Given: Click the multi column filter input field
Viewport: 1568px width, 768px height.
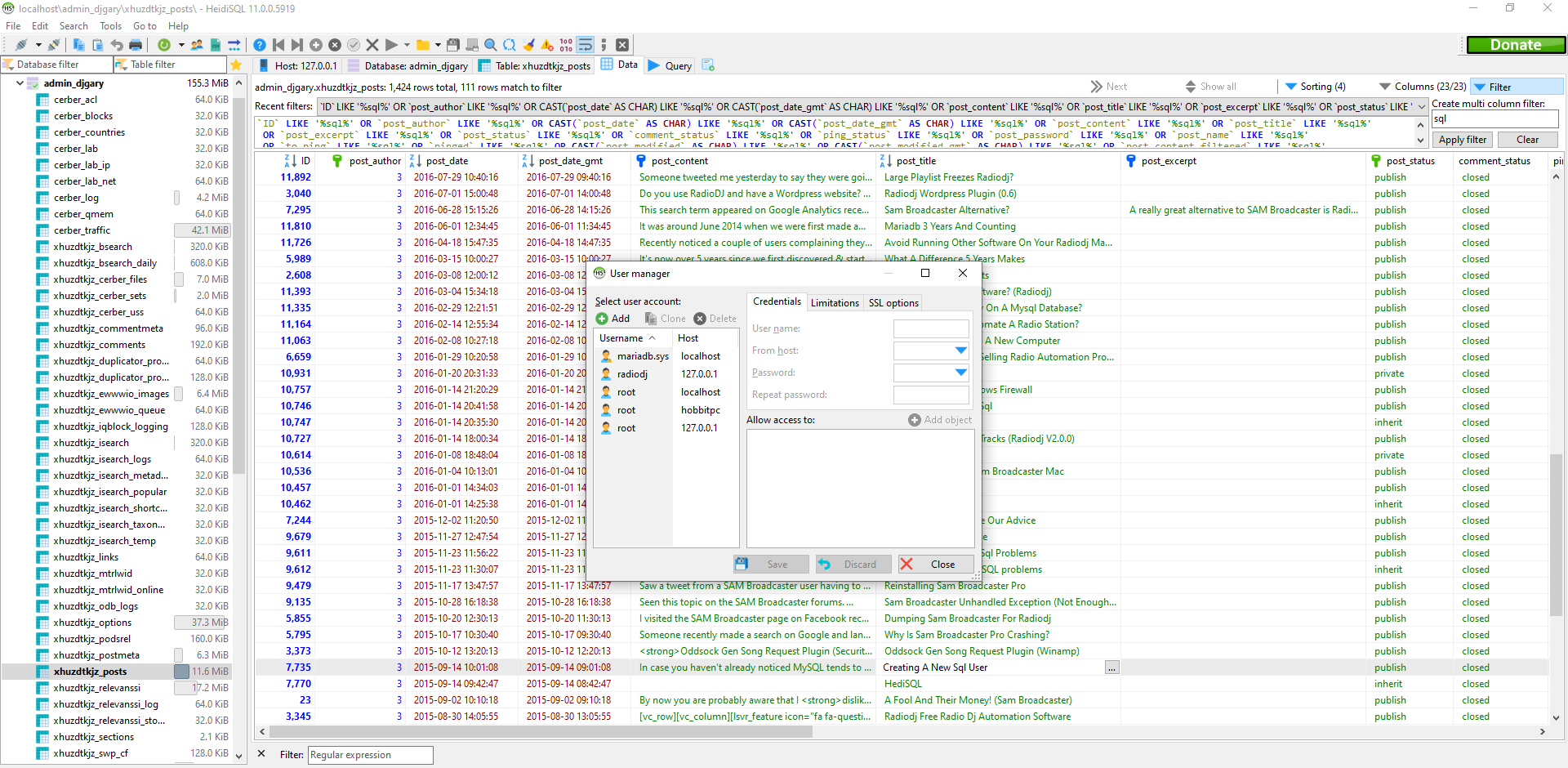Looking at the screenshot, I should pyautogui.click(x=1494, y=119).
